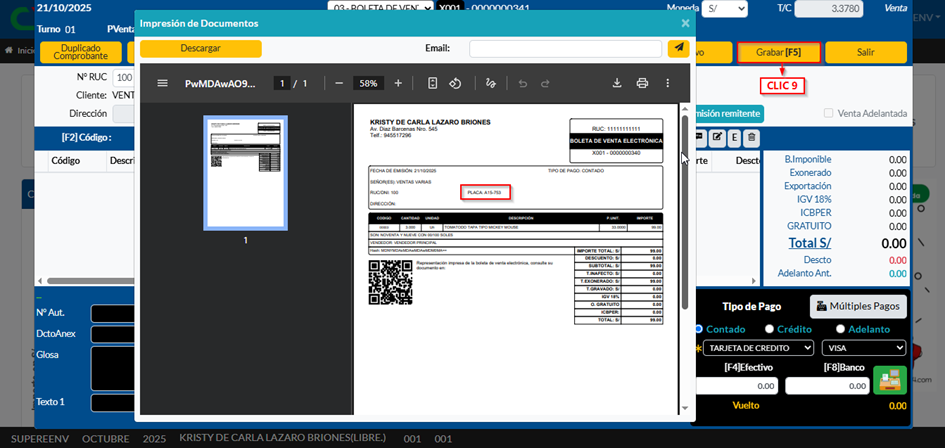Select the Crédito payment type
The width and height of the screenshot is (945, 448).
[x=770, y=329]
